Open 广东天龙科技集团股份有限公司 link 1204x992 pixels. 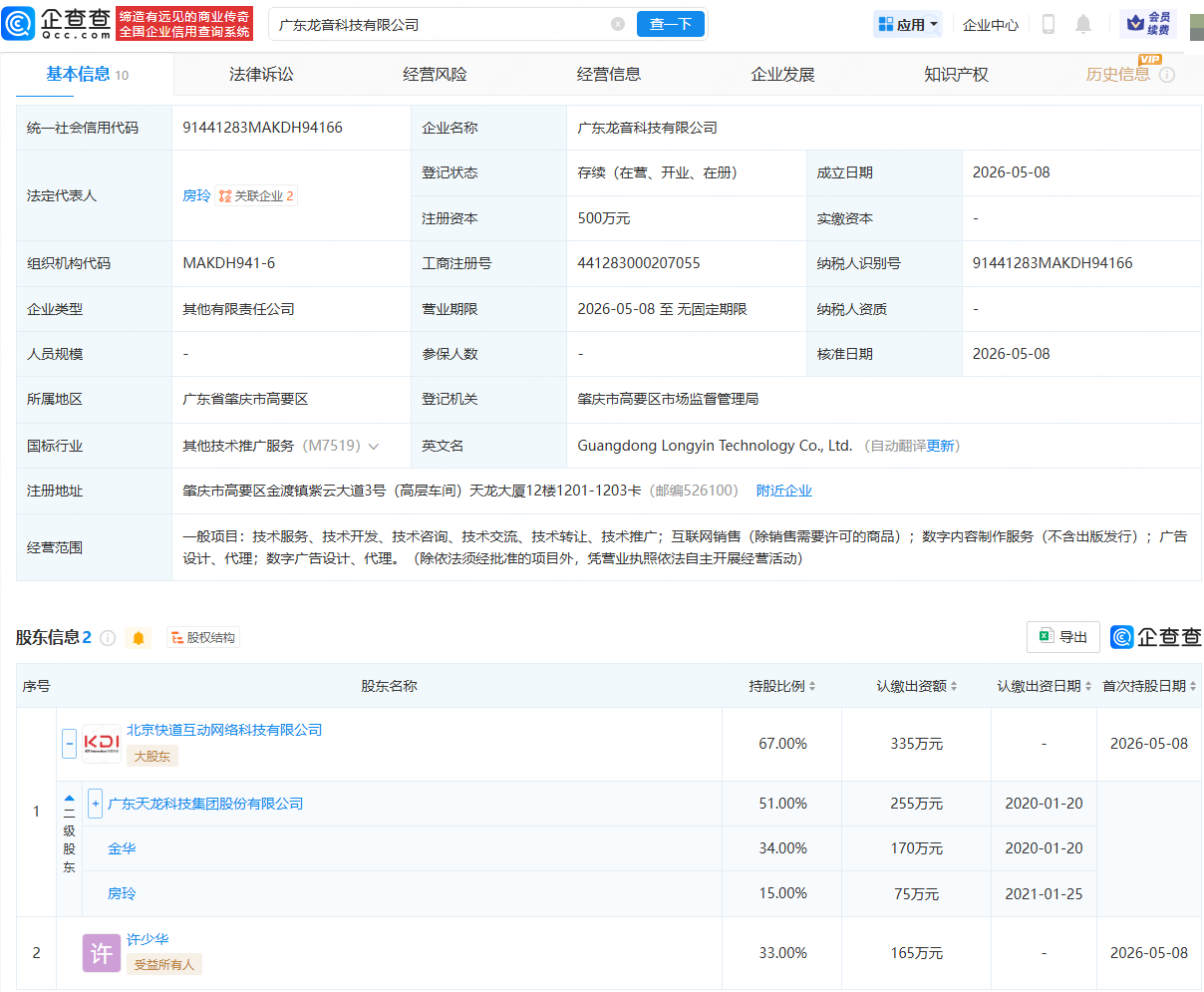point(205,804)
